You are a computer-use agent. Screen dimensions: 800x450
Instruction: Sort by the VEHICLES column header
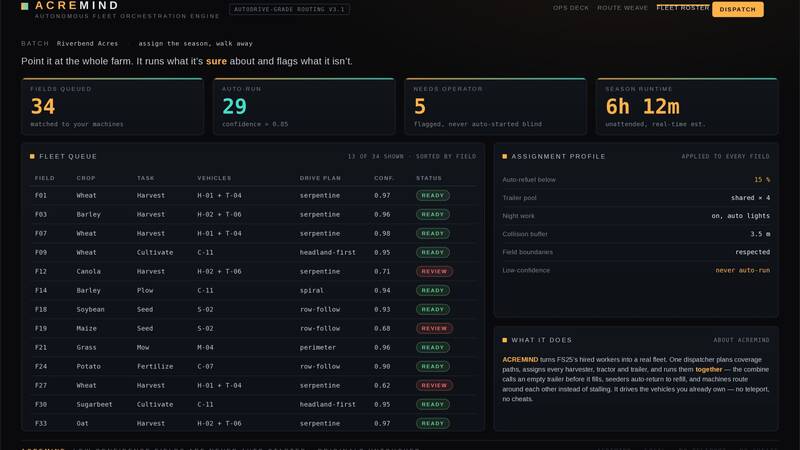(x=214, y=178)
